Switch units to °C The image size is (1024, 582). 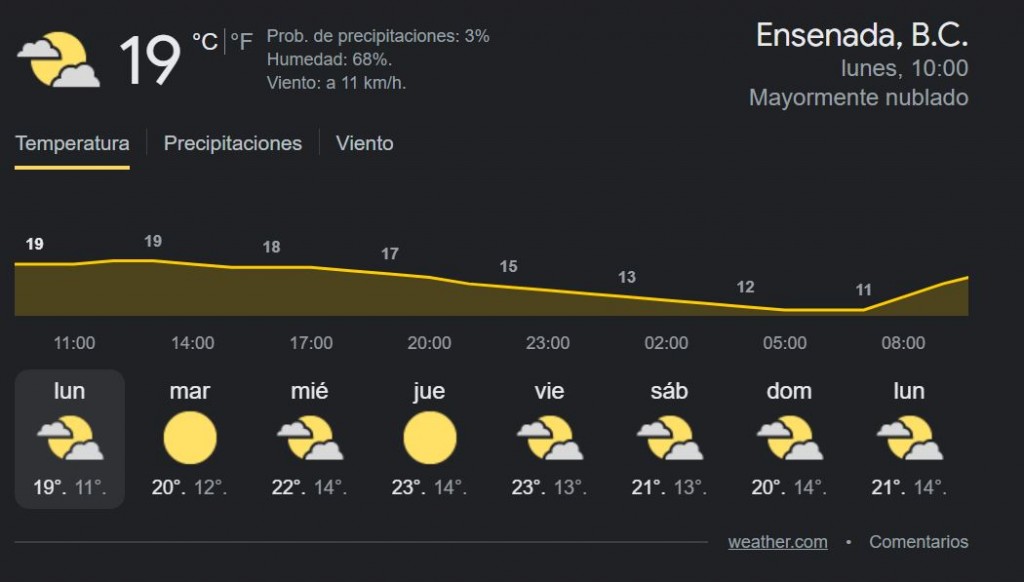click(204, 42)
